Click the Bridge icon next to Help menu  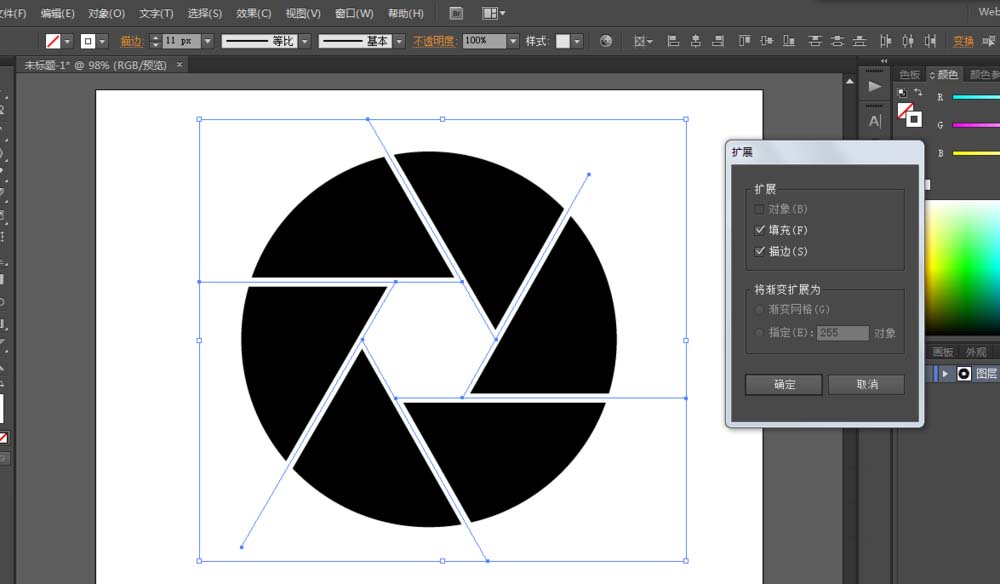pos(456,12)
